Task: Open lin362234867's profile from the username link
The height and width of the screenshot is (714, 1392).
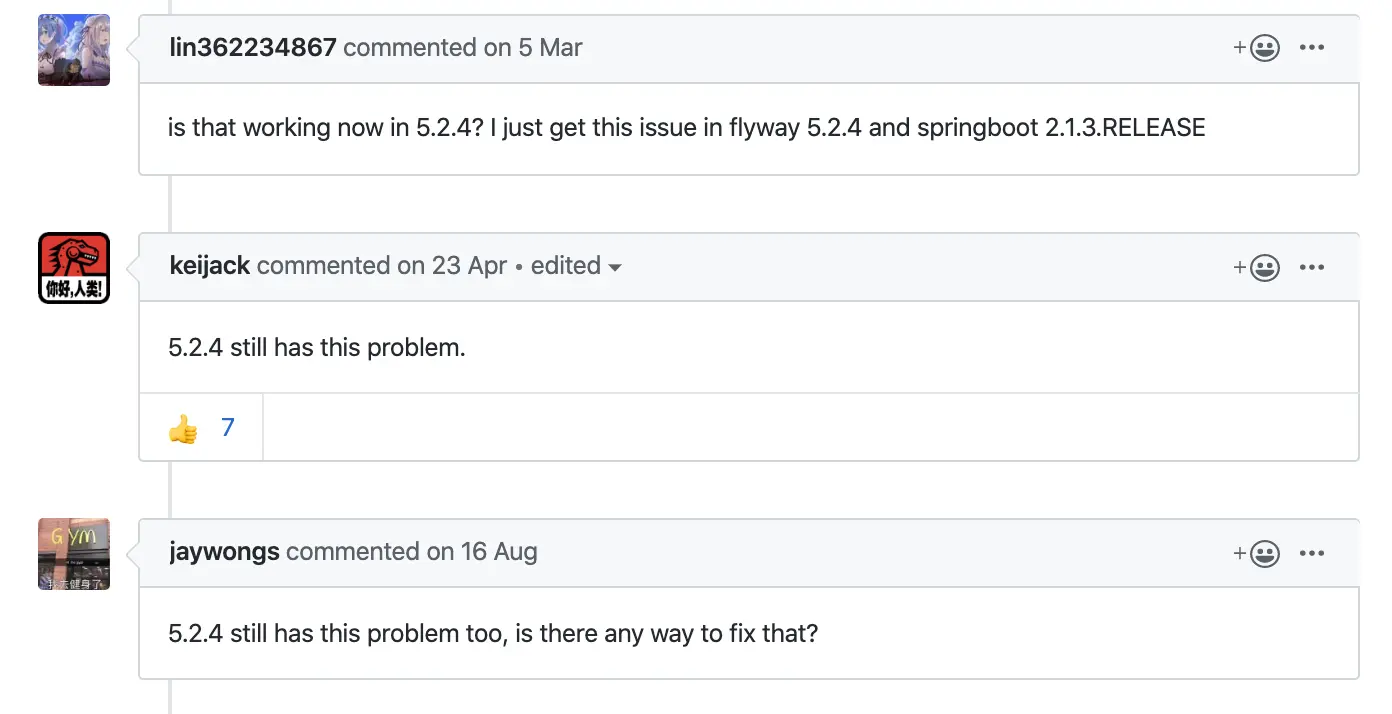Action: (252, 47)
